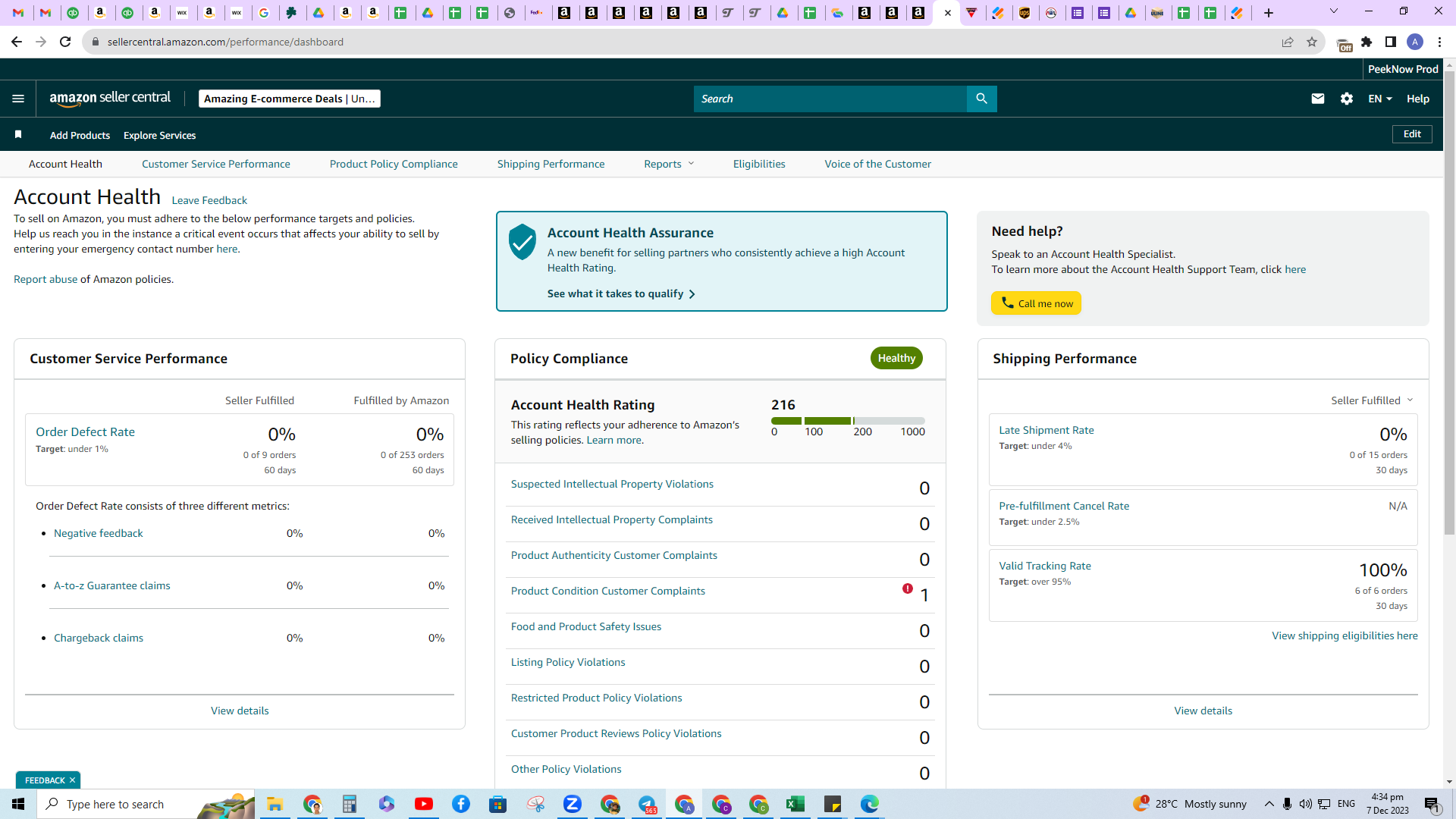This screenshot has width=1456, height=819.
Task: Open the Late Shipment Rate link
Action: click(x=1046, y=430)
